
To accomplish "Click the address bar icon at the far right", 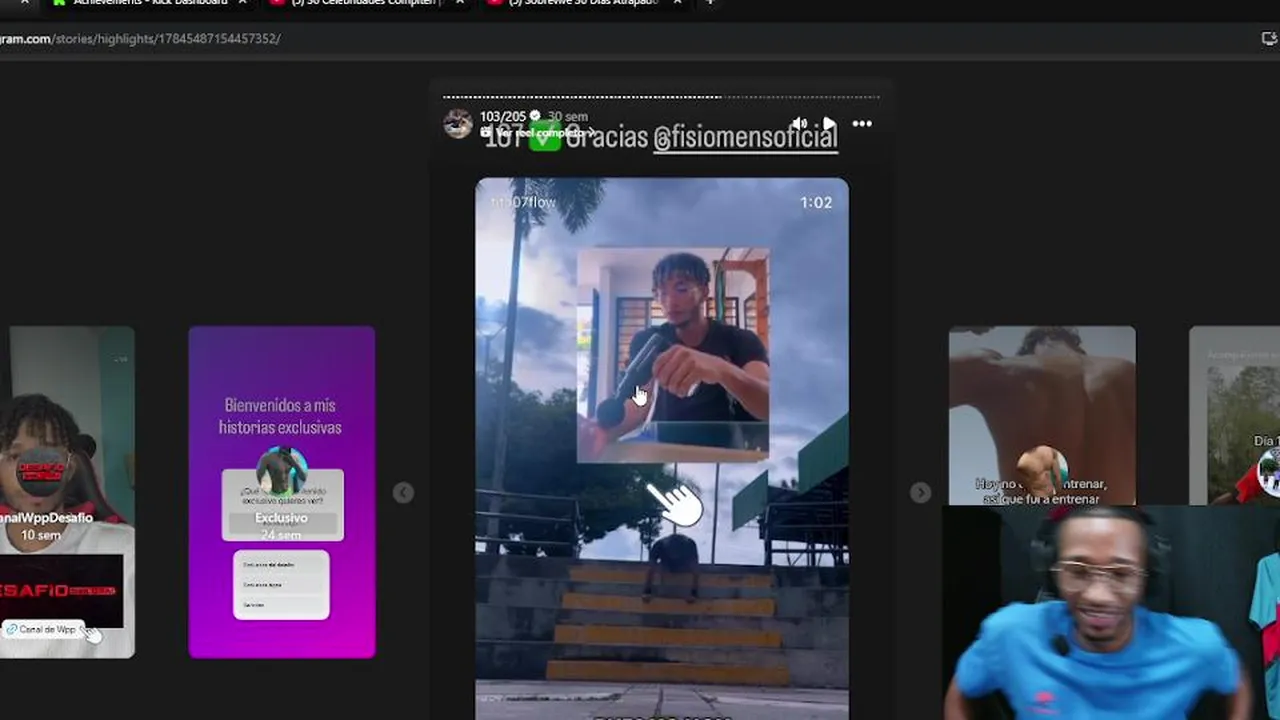I will 1270,38.
